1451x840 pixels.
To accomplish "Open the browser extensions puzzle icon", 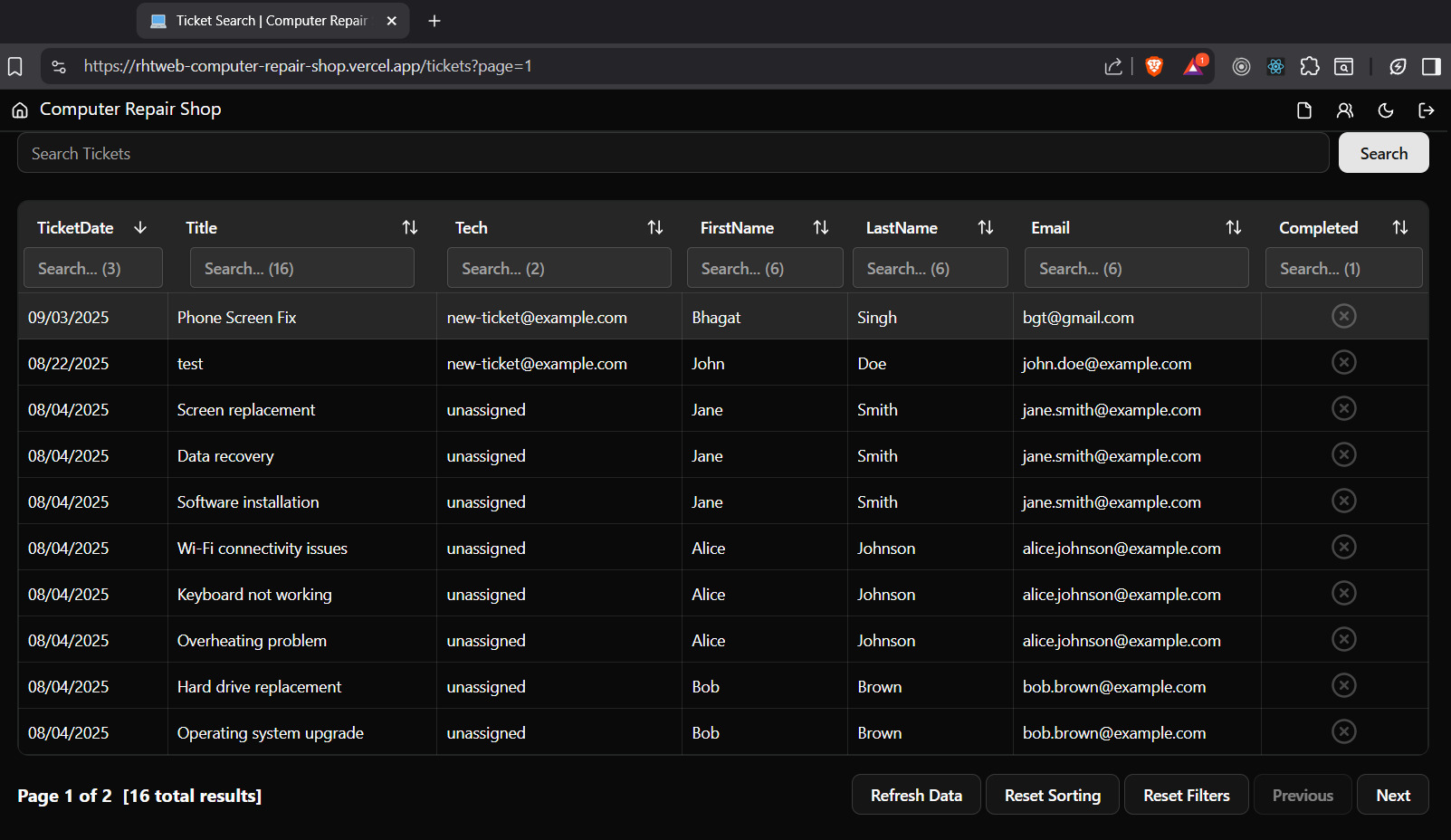I will coord(1310,66).
